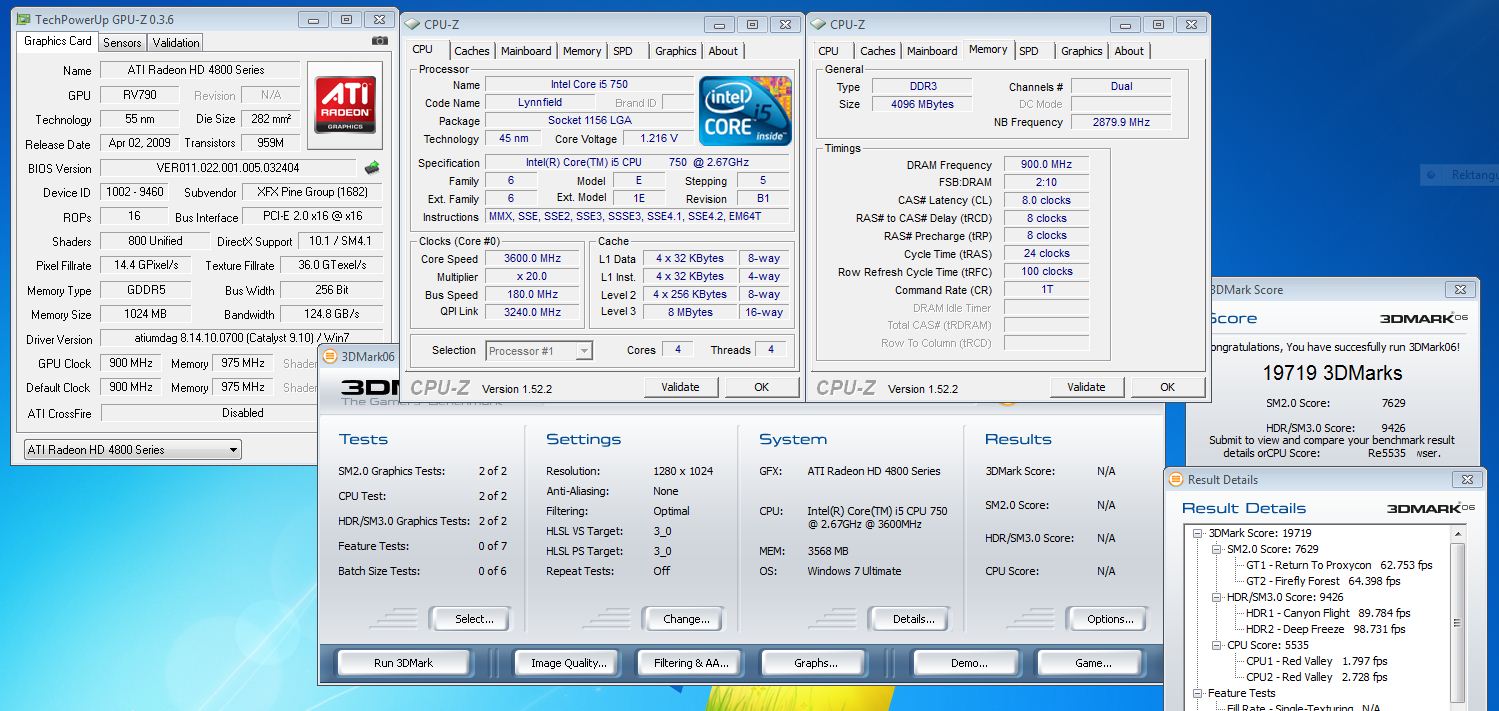Click the ATI CrossFire Disabled field
The height and width of the screenshot is (711, 1499).
(x=242, y=412)
